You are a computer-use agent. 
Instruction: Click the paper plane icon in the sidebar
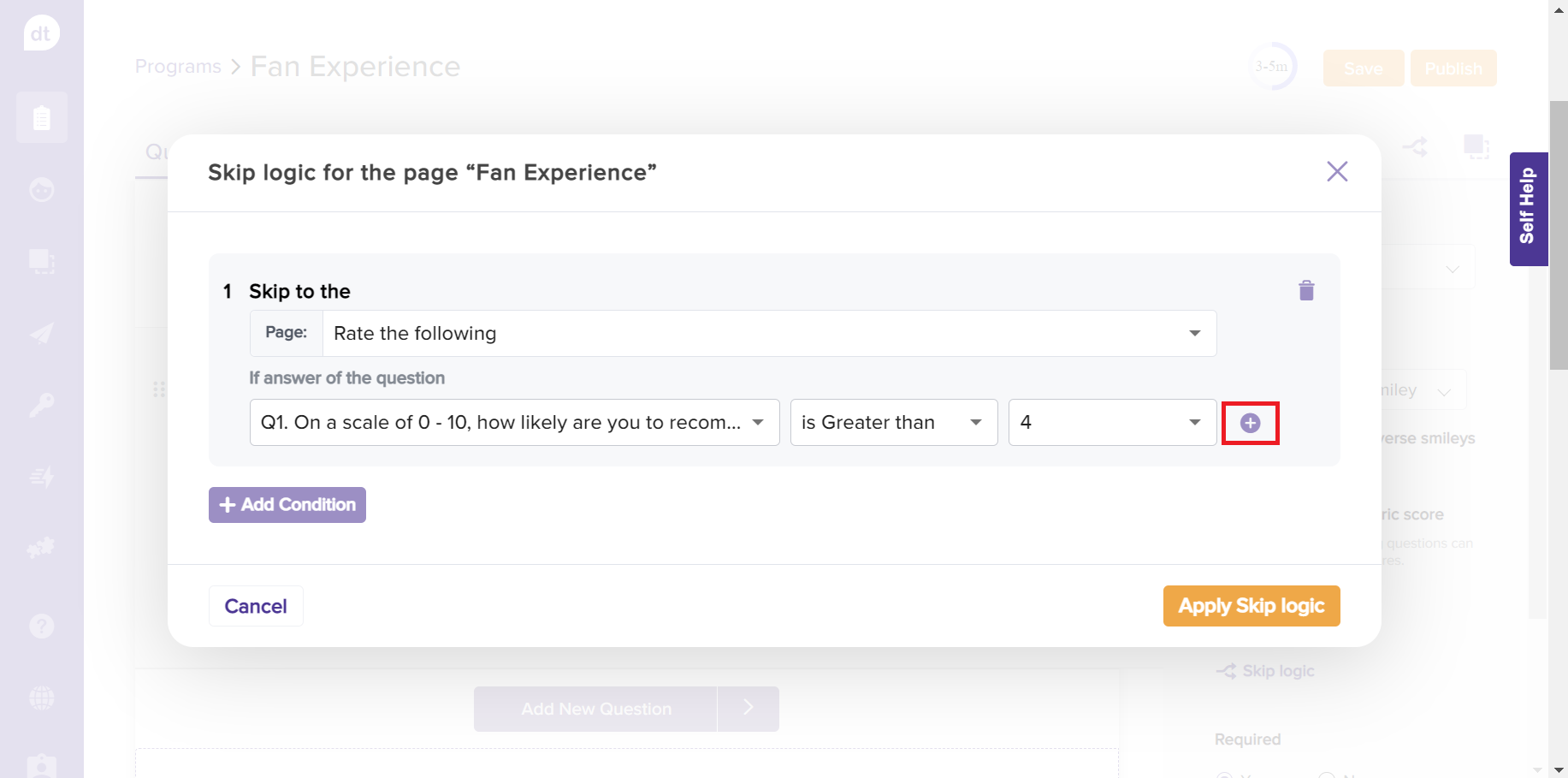[41, 333]
